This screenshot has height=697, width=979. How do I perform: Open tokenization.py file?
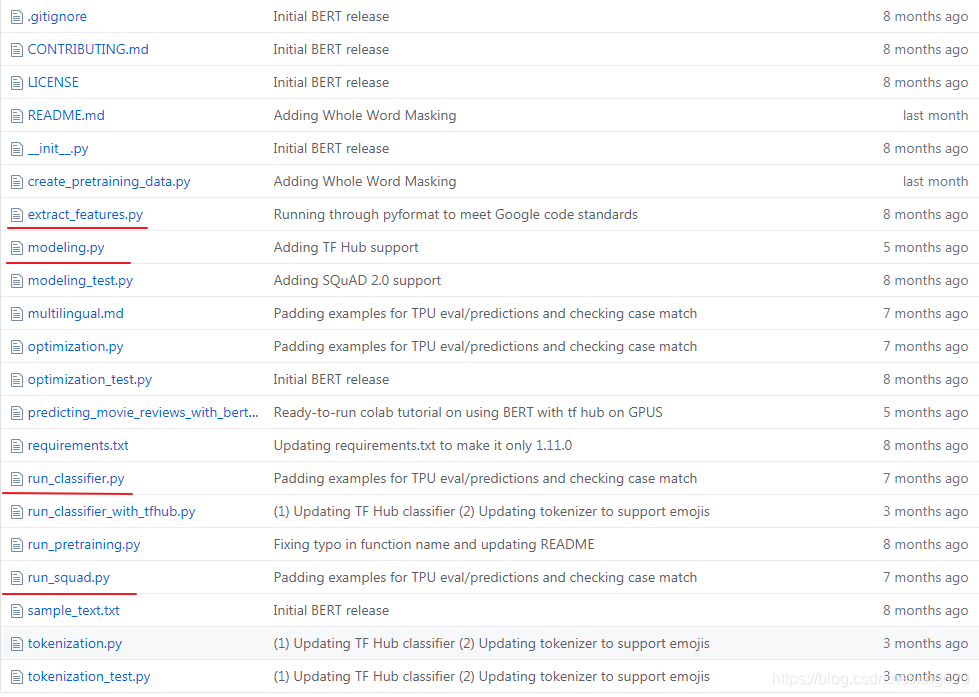[74, 644]
